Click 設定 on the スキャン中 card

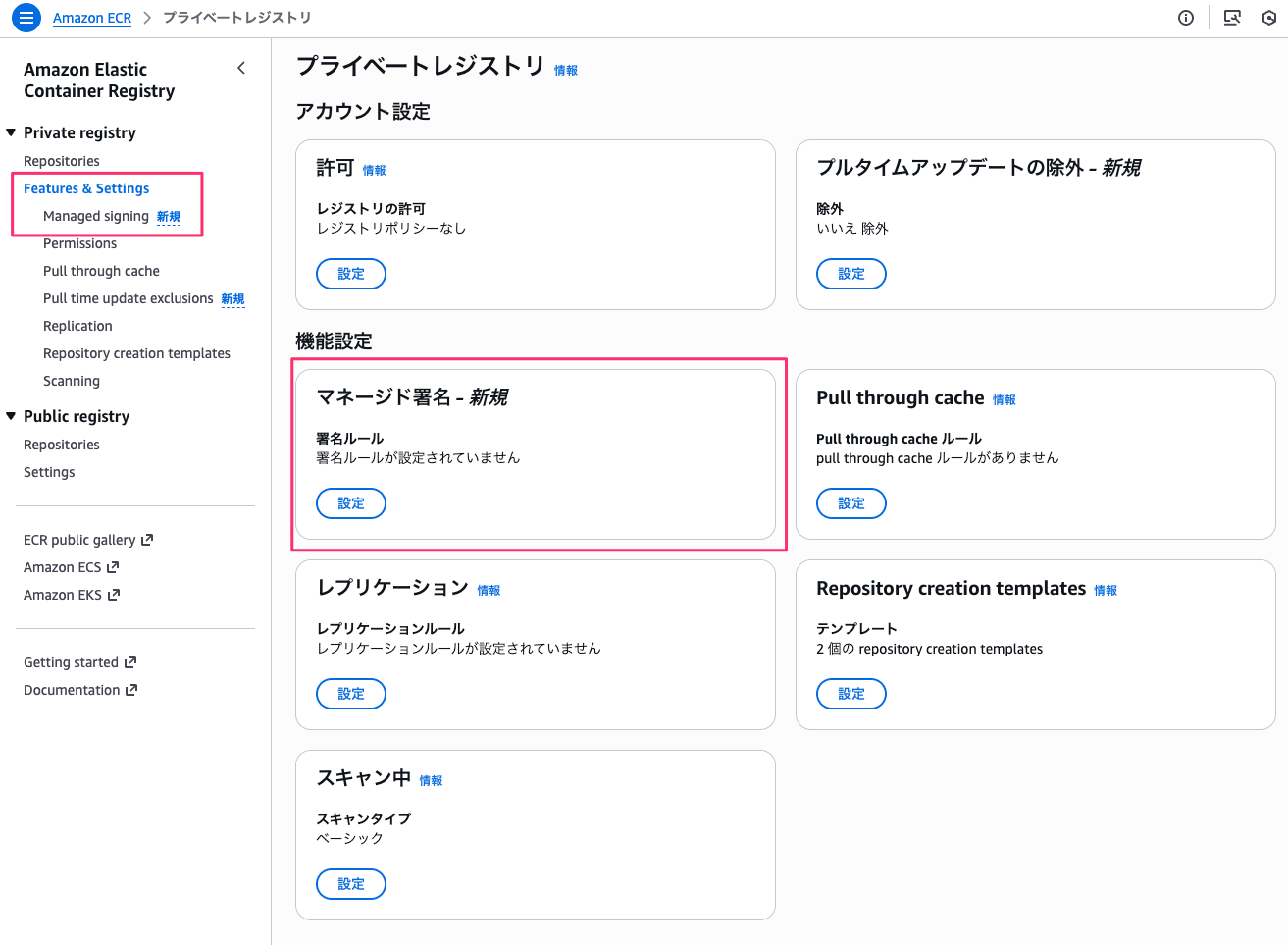[350, 883]
